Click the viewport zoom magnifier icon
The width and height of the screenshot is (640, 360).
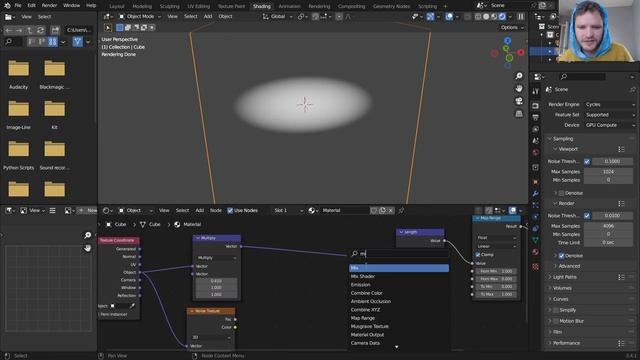(519, 76)
